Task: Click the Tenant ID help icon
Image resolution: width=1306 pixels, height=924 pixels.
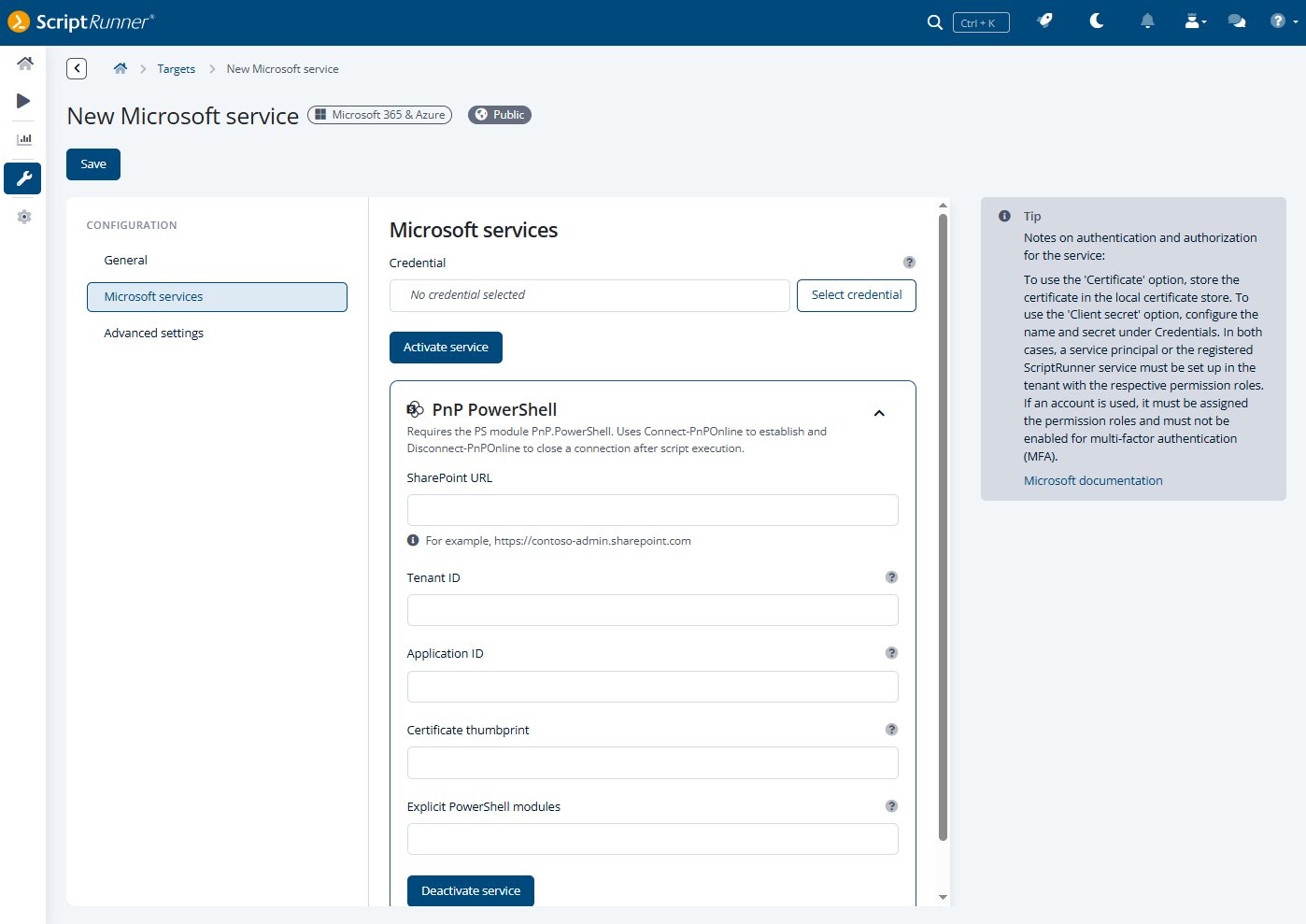Action: click(x=891, y=577)
